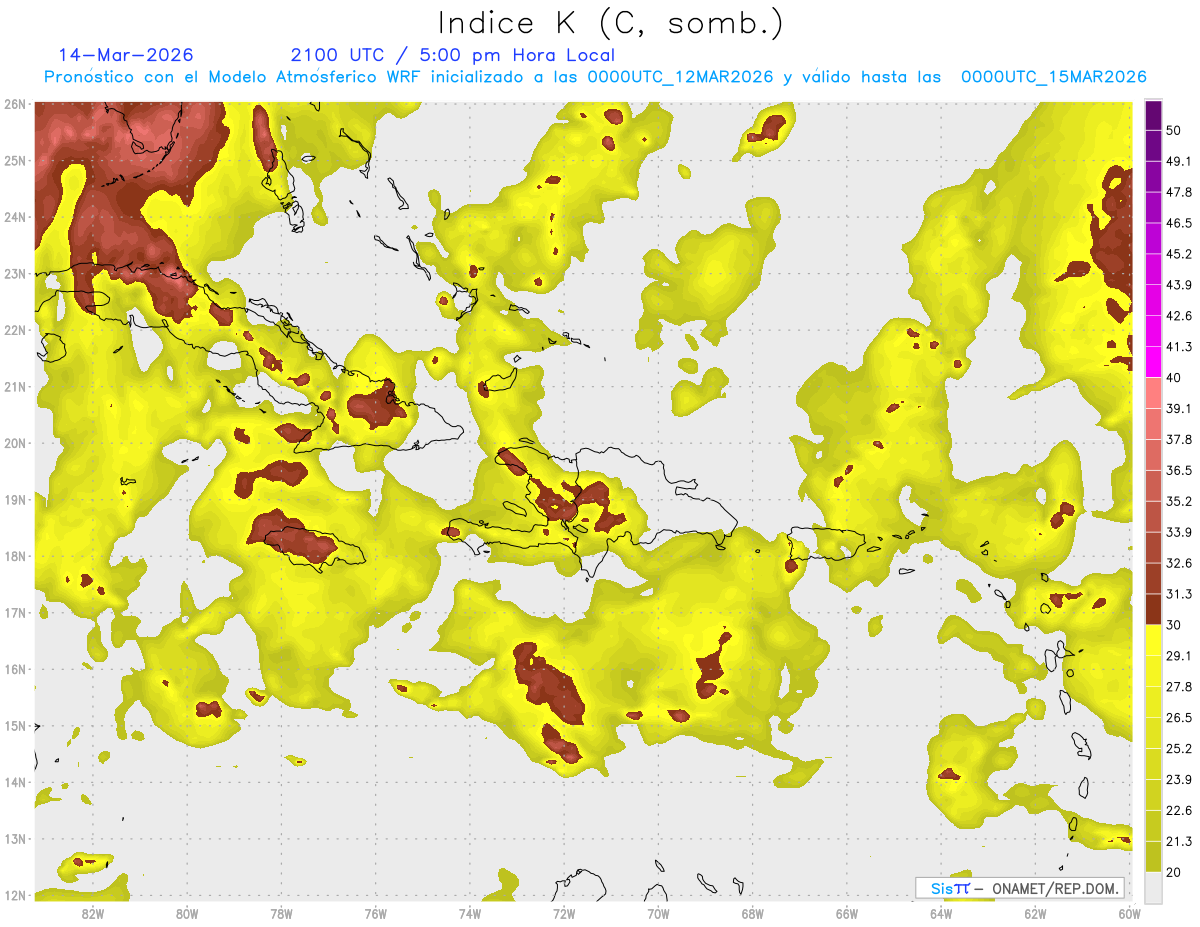The width and height of the screenshot is (1200, 927).
Task: Click the '26N' latitude label
Action: pos(15,104)
